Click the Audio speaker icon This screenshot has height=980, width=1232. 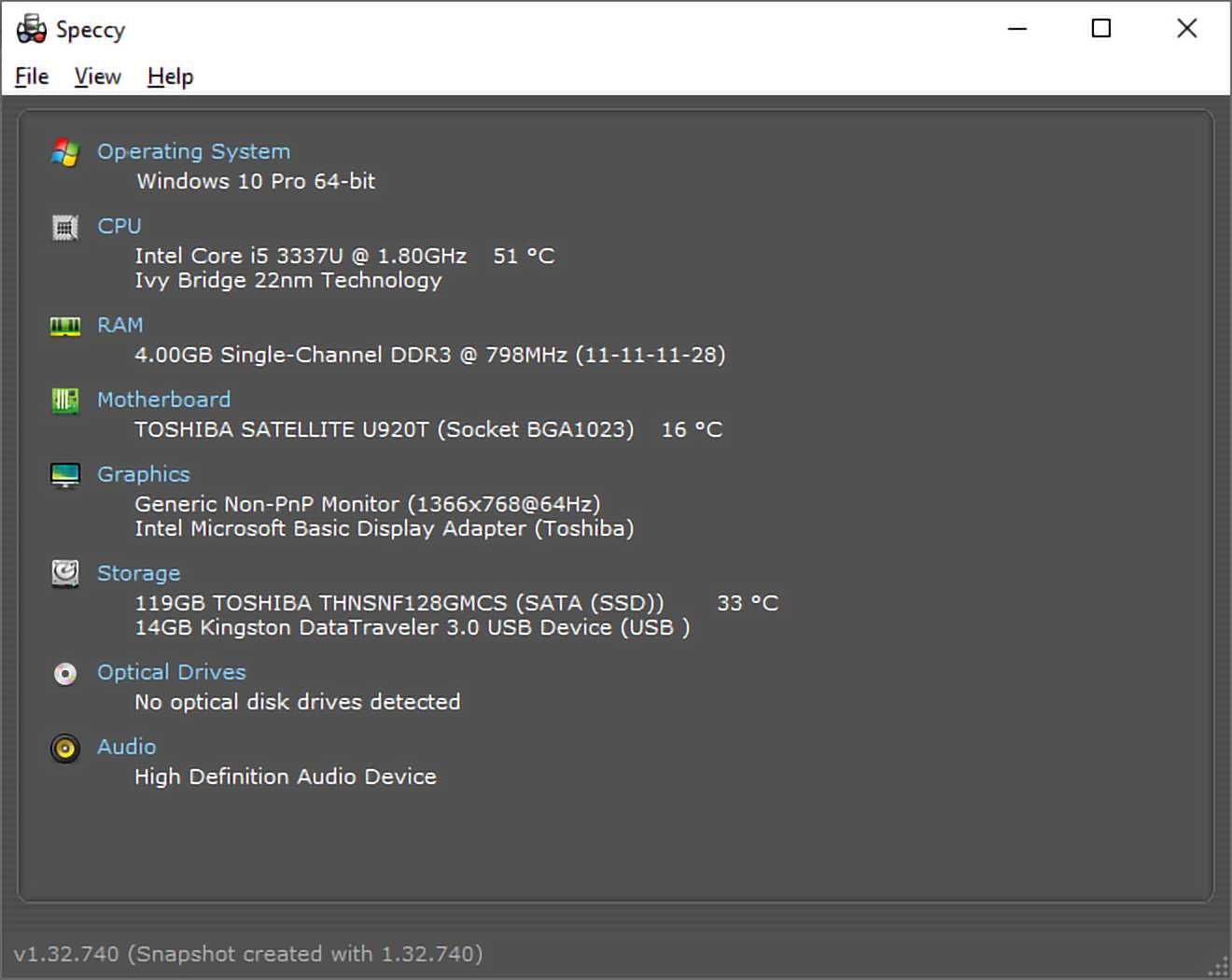point(64,748)
